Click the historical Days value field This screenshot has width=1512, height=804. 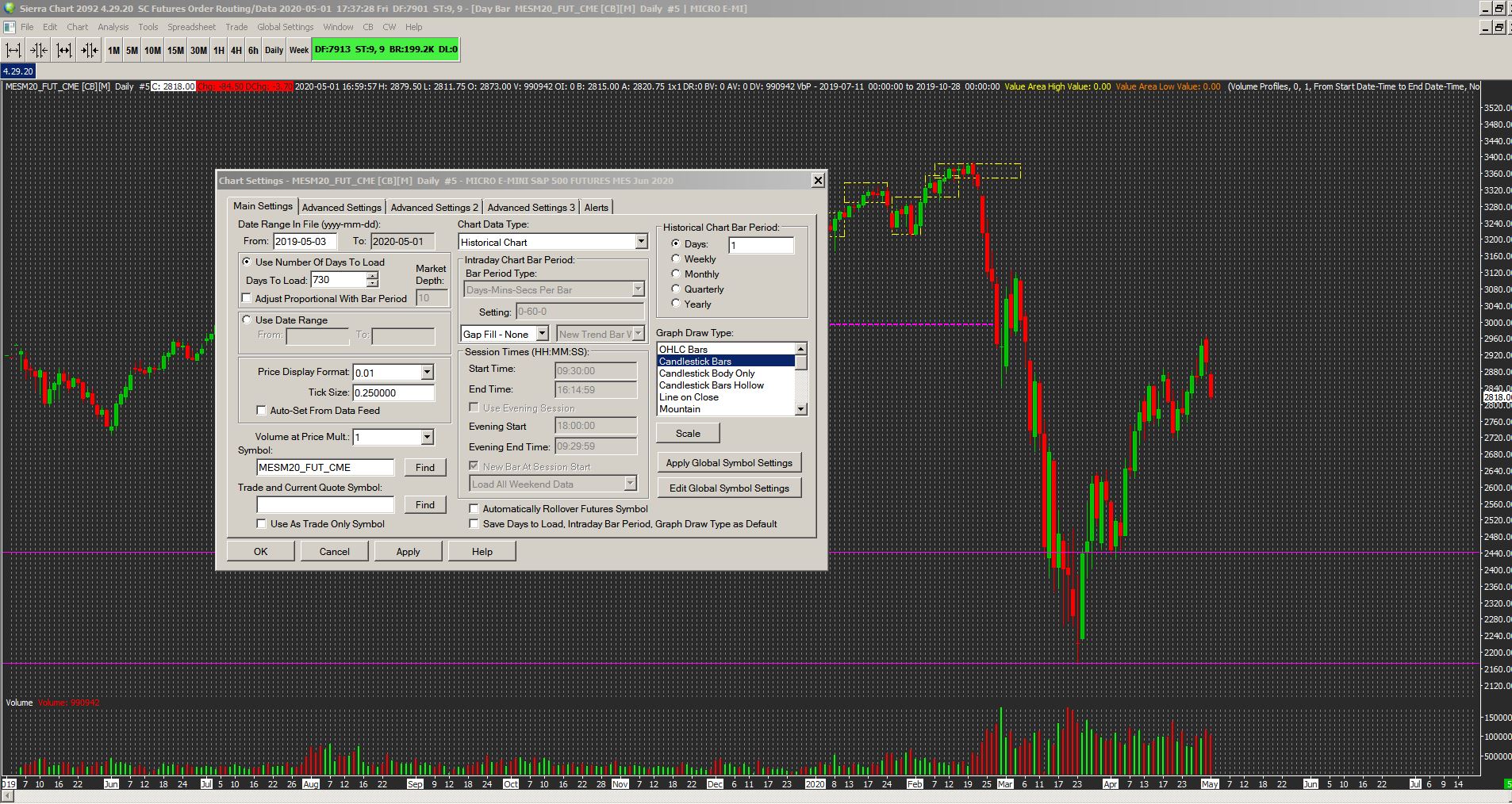coord(762,245)
